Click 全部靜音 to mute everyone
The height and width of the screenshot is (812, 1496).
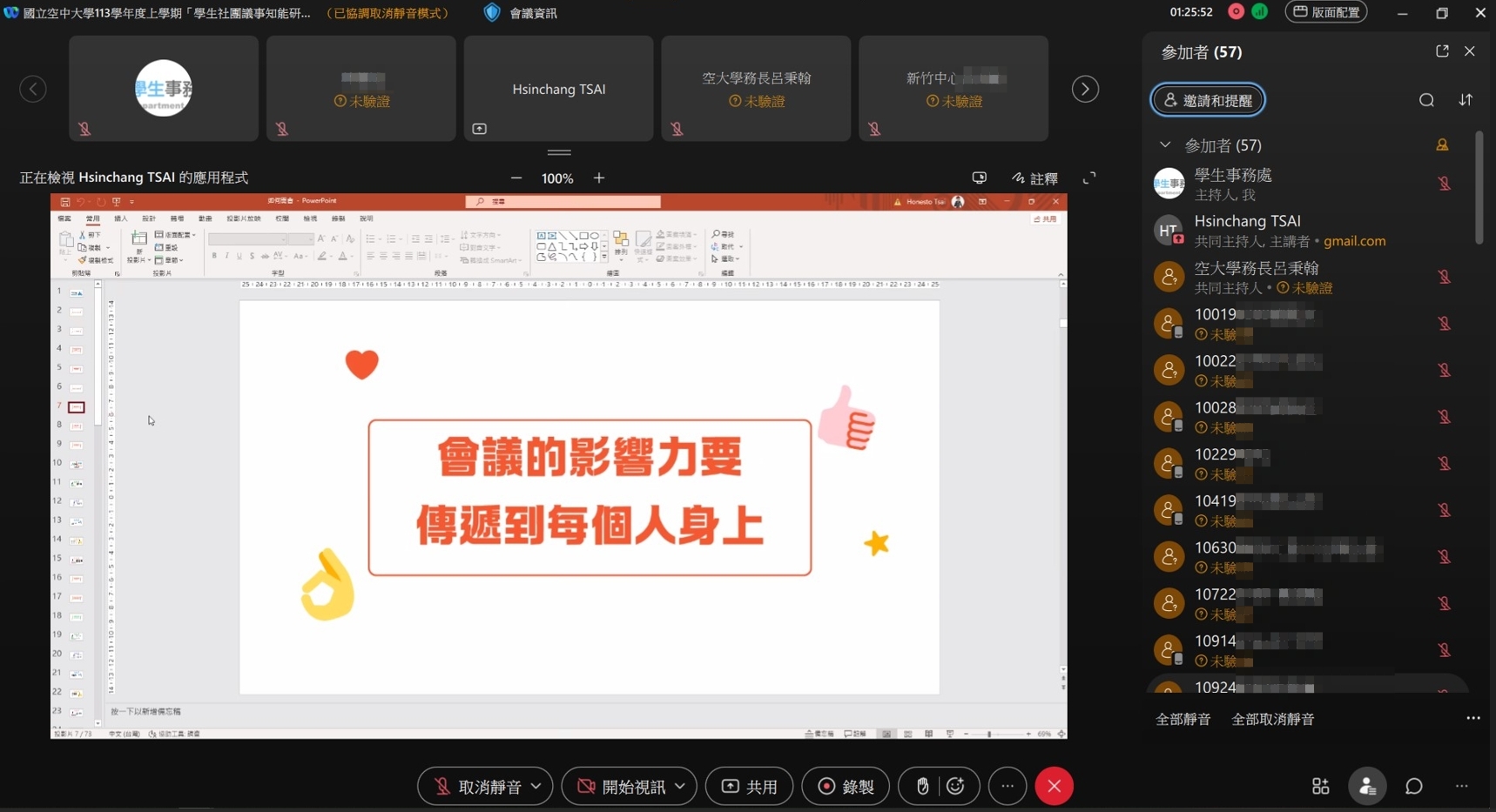pyautogui.click(x=1183, y=719)
